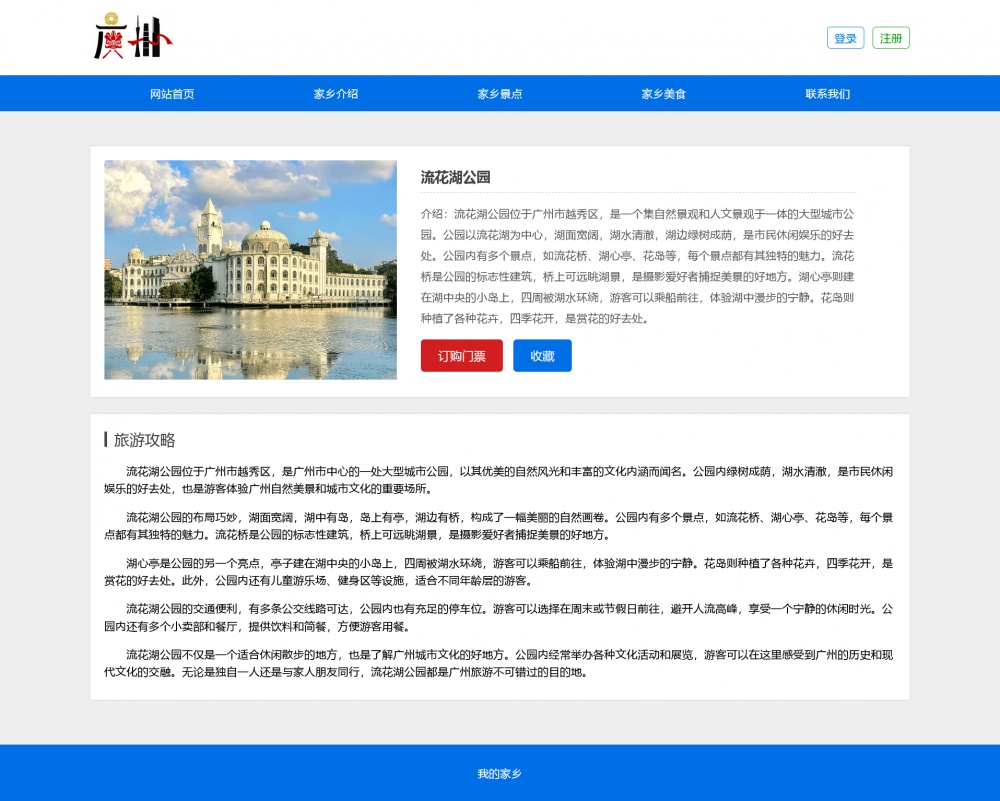1000x801 pixels.
Task: Click the green 注册 register button
Action: tap(890, 38)
